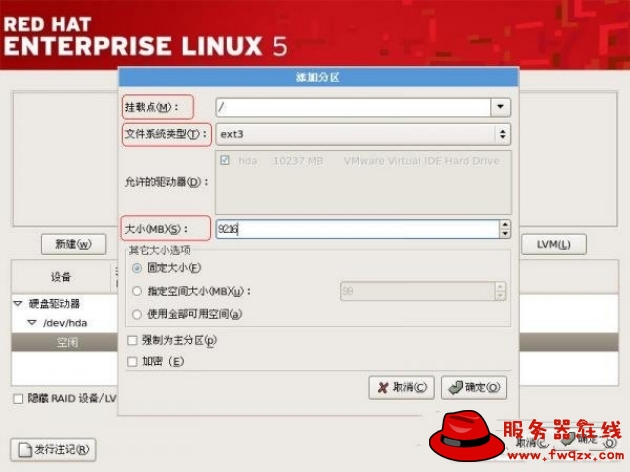630x472 pixels.
Task: Enable the 加密 encryption checkbox
Action: point(132,362)
